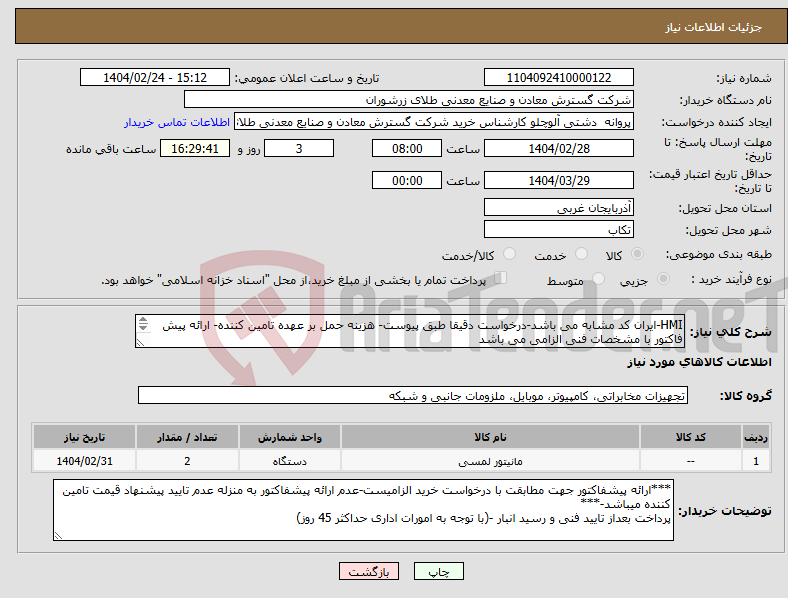
Task: Click the announcement date field 1404/02/24 - 15:12
Action: click(x=155, y=77)
